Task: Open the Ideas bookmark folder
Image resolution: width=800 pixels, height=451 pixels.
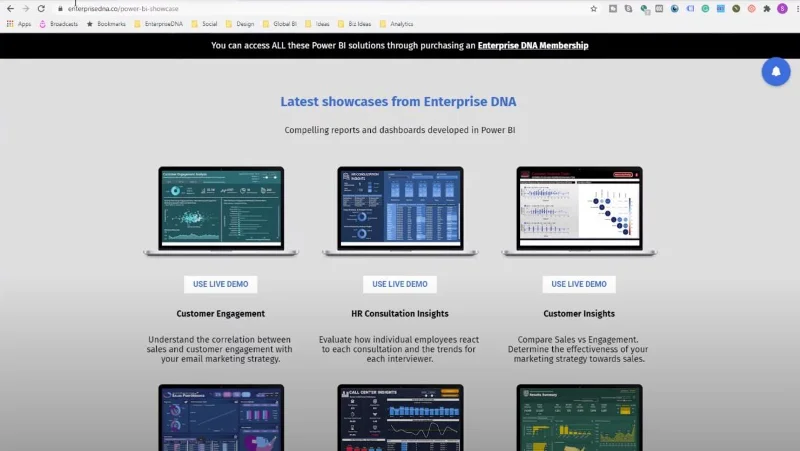Action: [x=317, y=24]
